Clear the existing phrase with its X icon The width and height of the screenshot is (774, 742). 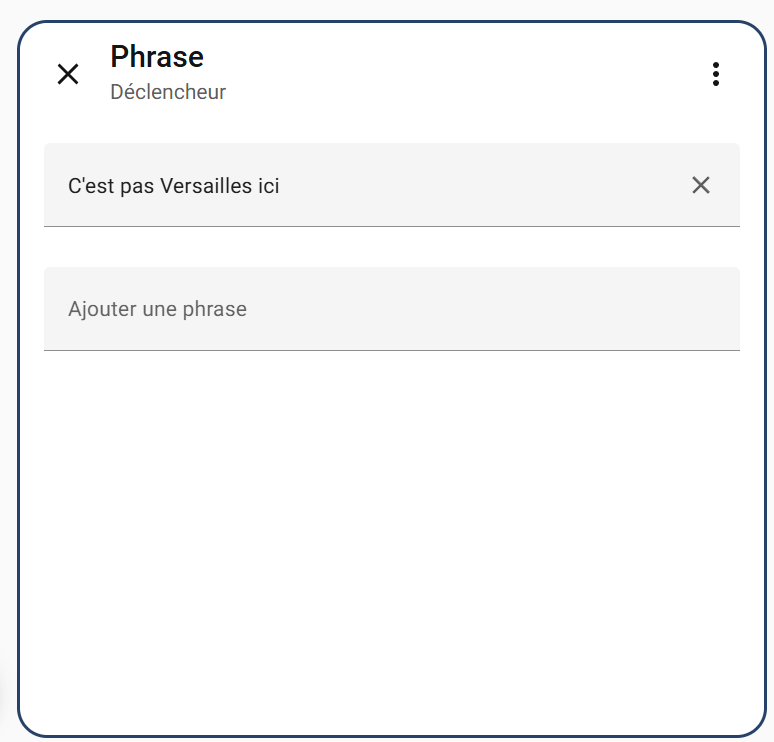(x=701, y=185)
